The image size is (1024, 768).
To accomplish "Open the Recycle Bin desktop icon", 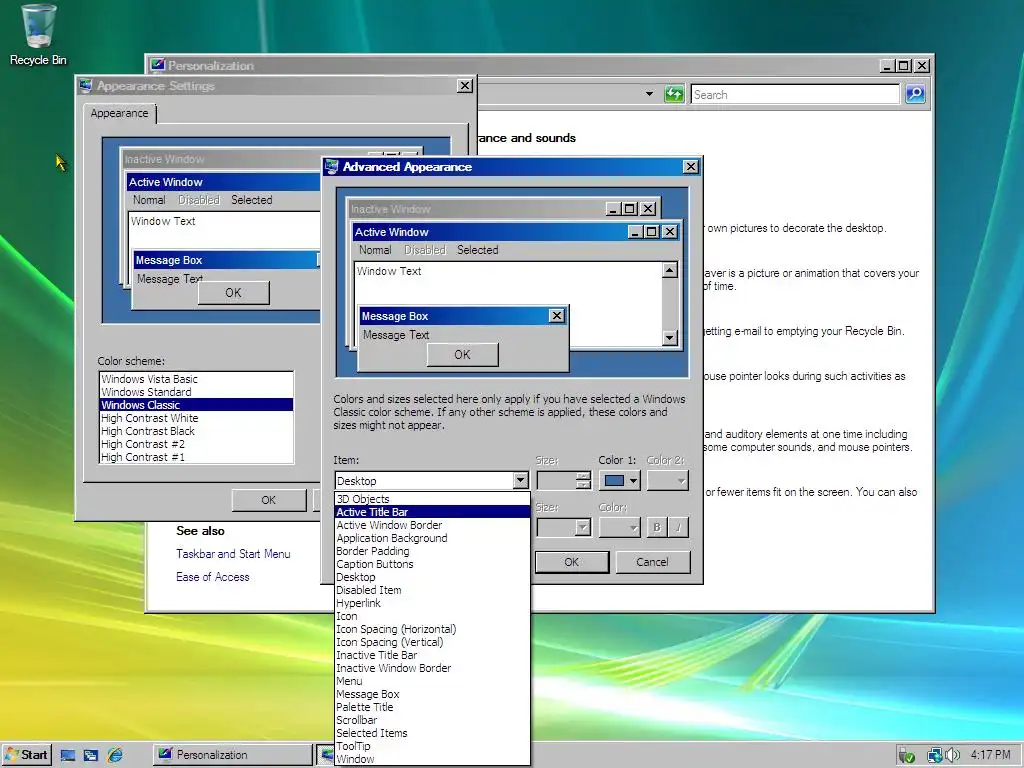I will coord(38,35).
